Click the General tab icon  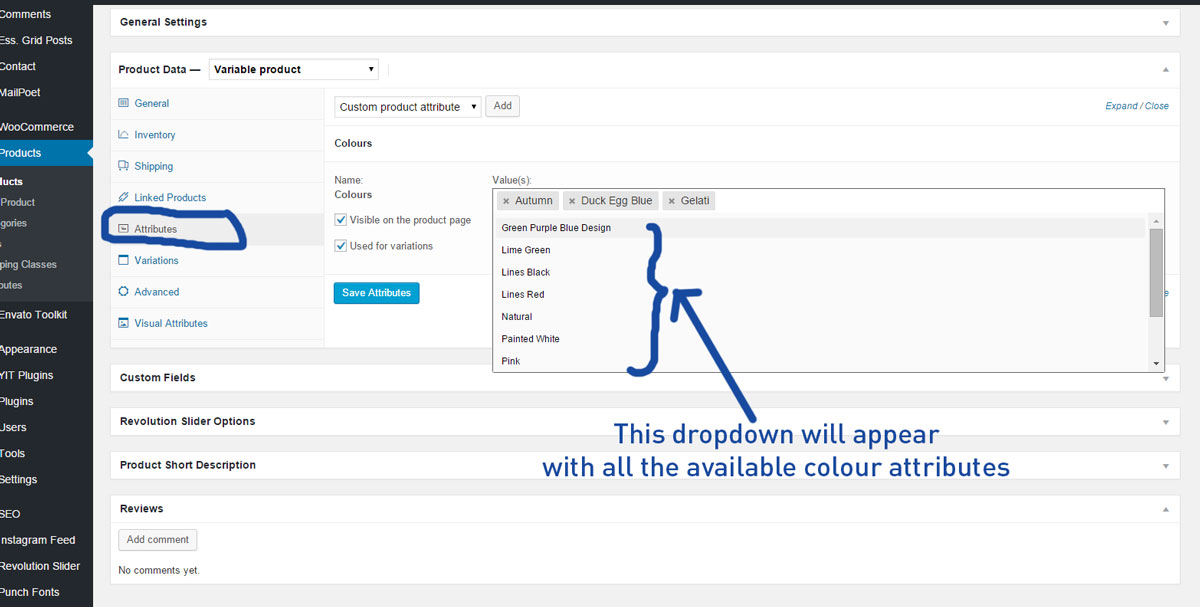pyautogui.click(x=124, y=103)
